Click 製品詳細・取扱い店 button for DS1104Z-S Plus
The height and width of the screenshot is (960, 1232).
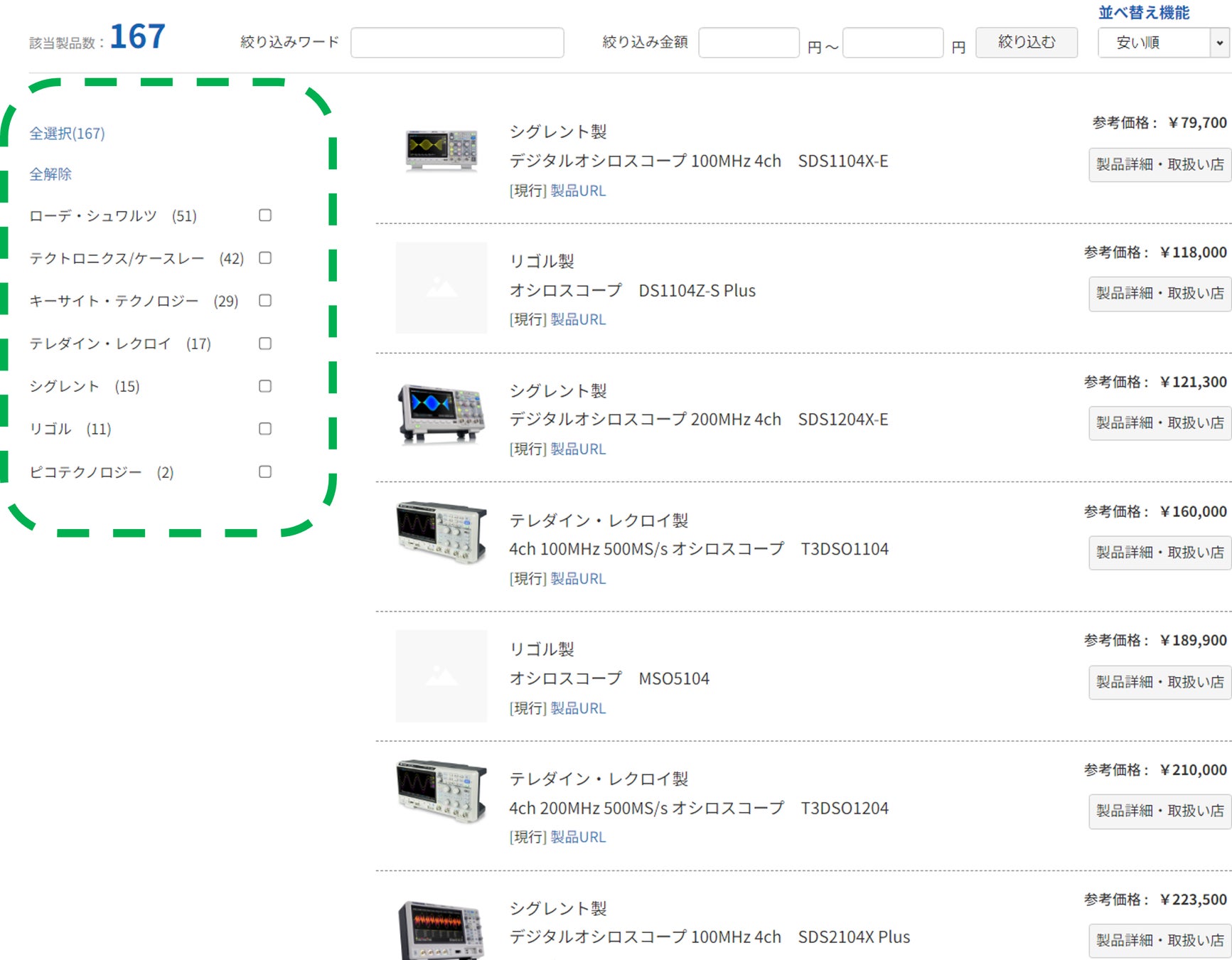pyautogui.click(x=1160, y=293)
